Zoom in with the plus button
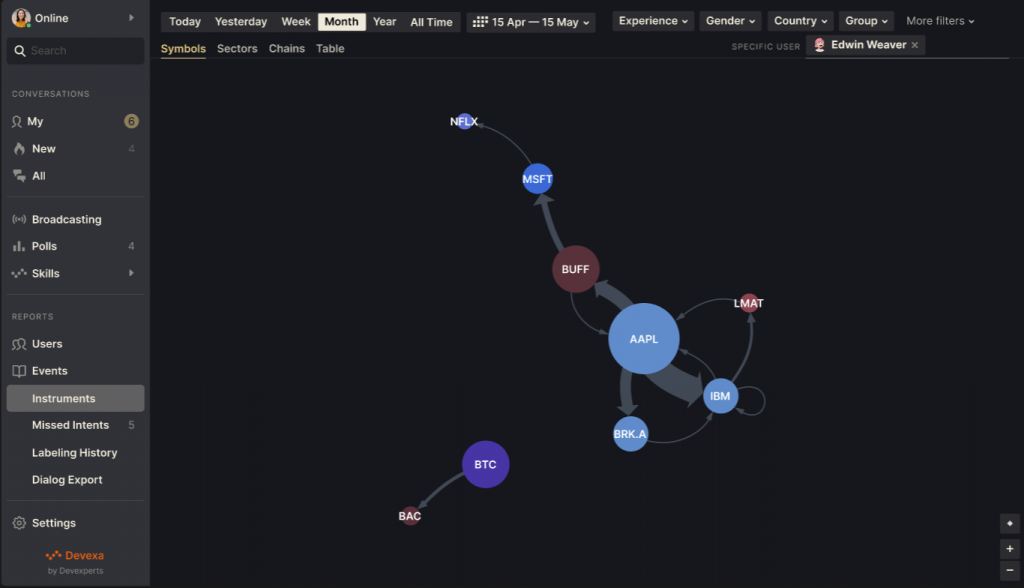Image resolution: width=1024 pixels, height=588 pixels. point(1010,549)
